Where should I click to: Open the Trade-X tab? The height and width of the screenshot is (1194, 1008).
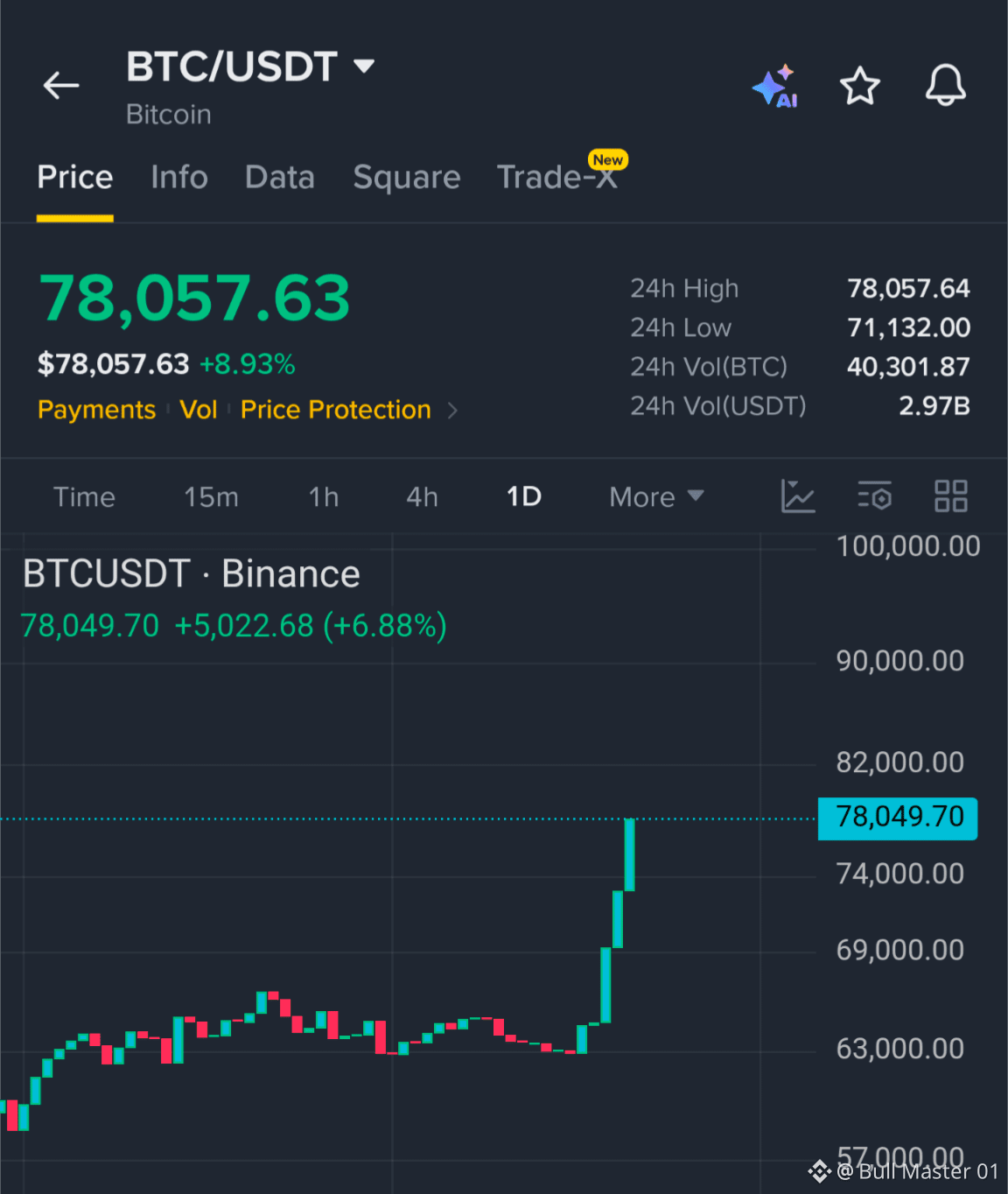point(557,178)
